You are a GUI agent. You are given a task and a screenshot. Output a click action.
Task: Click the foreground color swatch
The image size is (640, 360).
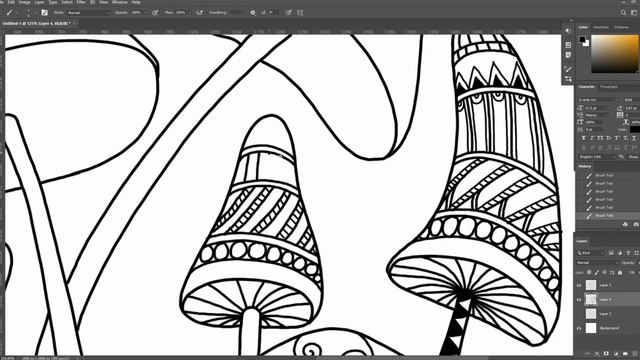[582, 39]
